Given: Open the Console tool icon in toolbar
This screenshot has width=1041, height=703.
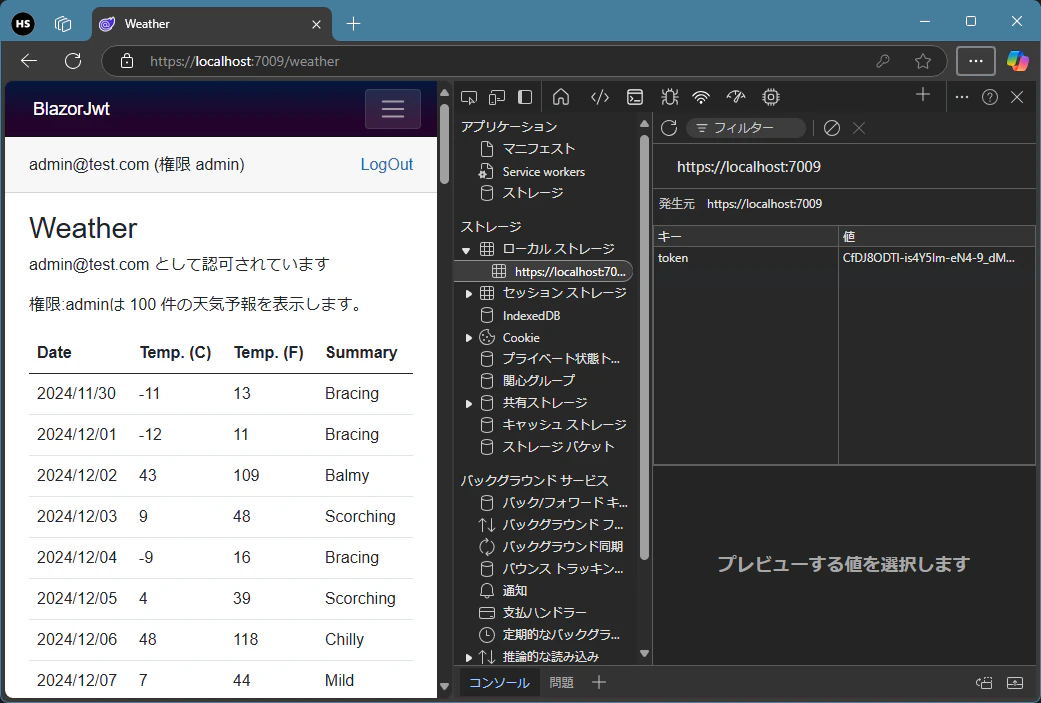Looking at the screenshot, I should pyautogui.click(x=635, y=98).
